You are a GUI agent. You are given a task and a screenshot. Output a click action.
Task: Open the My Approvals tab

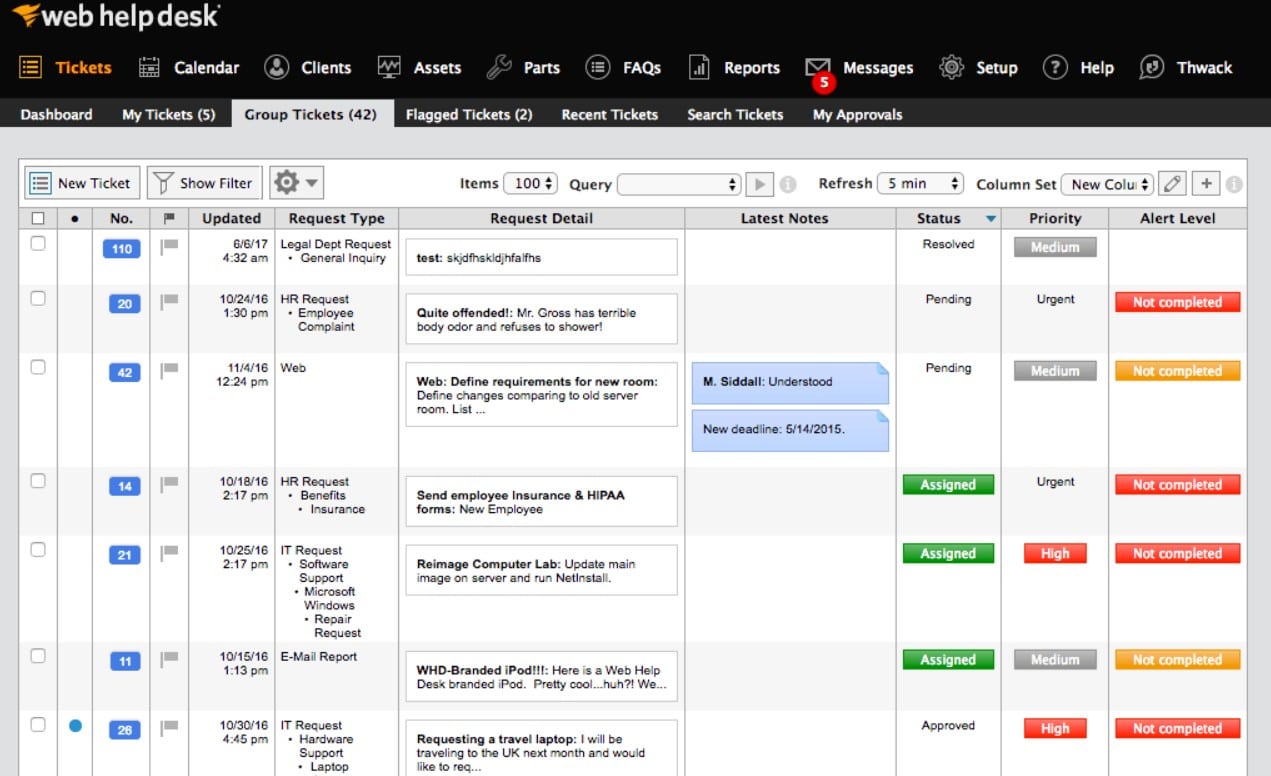point(857,114)
